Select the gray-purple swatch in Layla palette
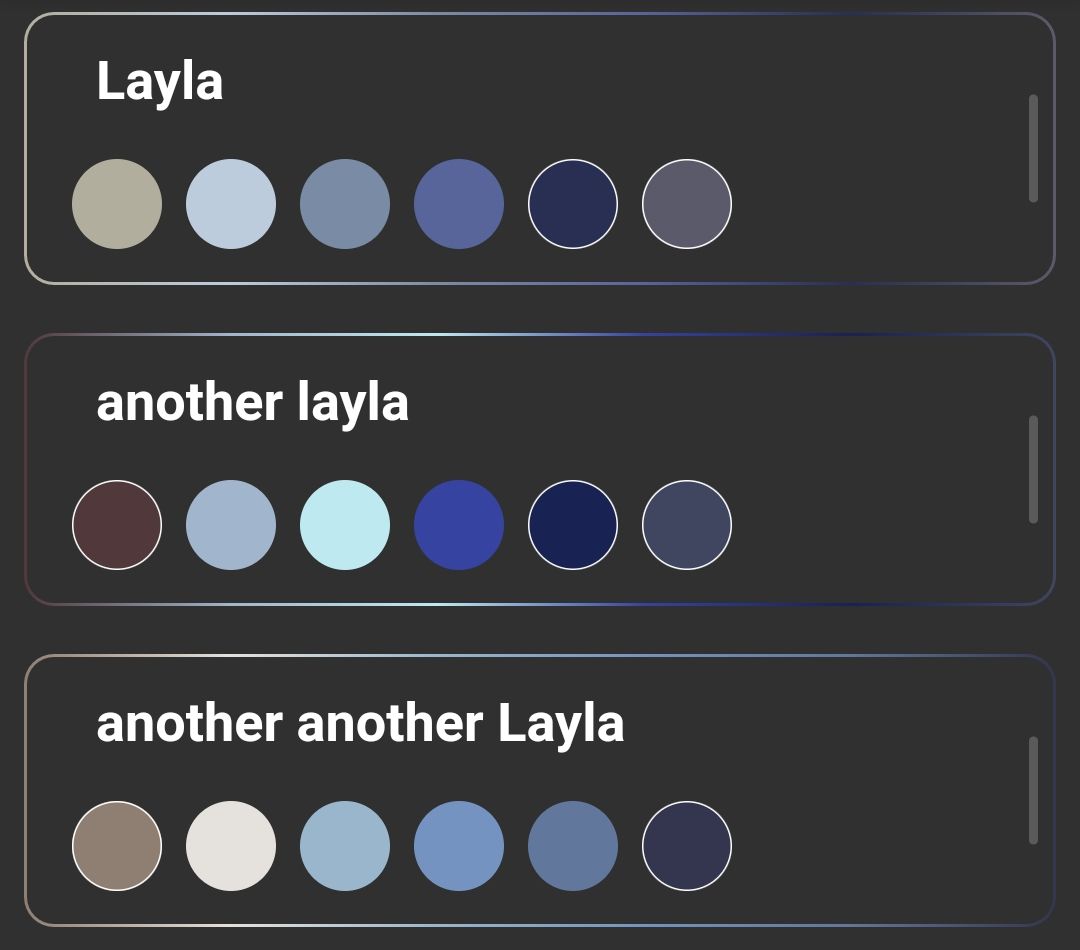 (x=687, y=204)
